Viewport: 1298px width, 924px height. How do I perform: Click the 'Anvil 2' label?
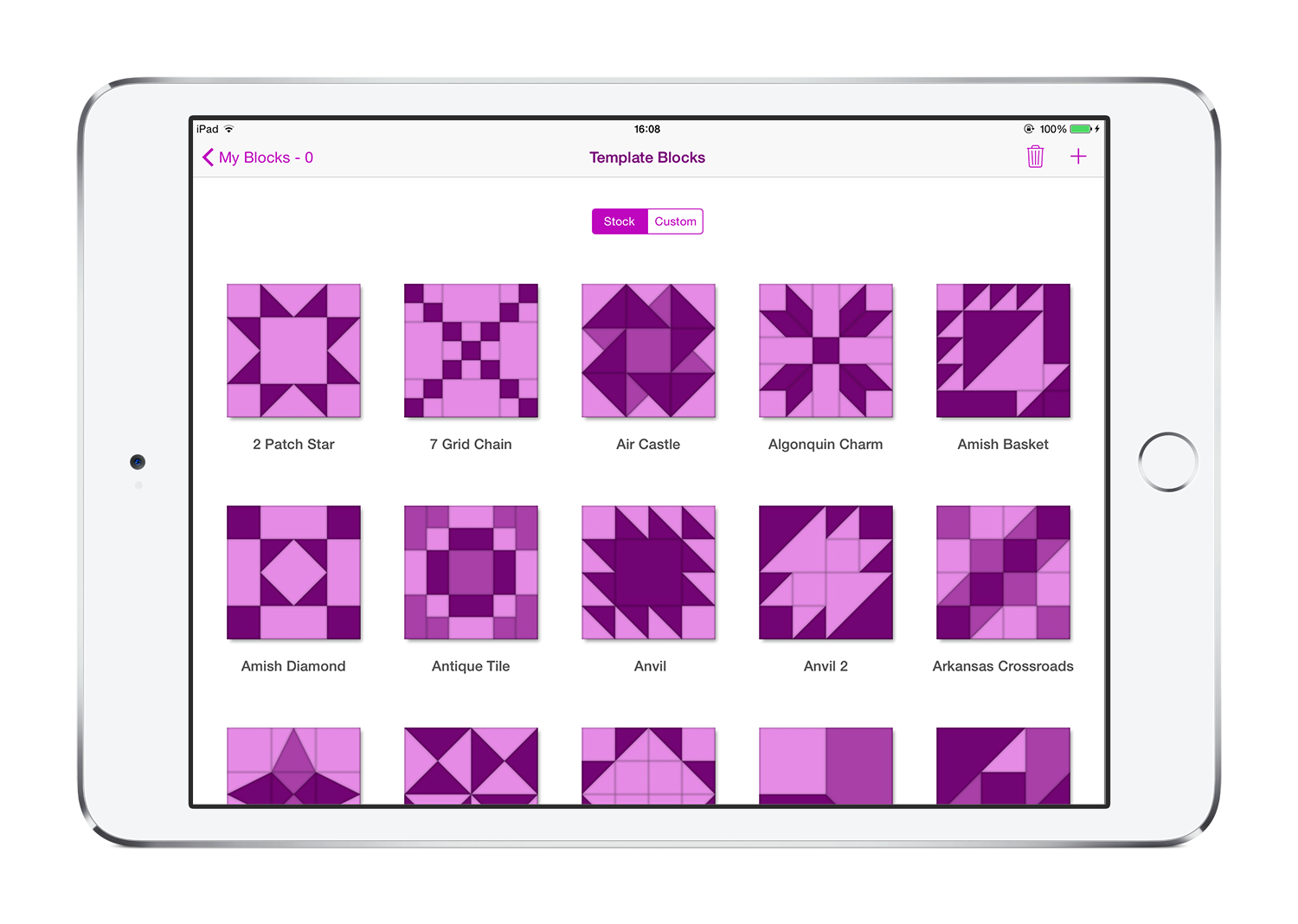[x=826, y=666]
